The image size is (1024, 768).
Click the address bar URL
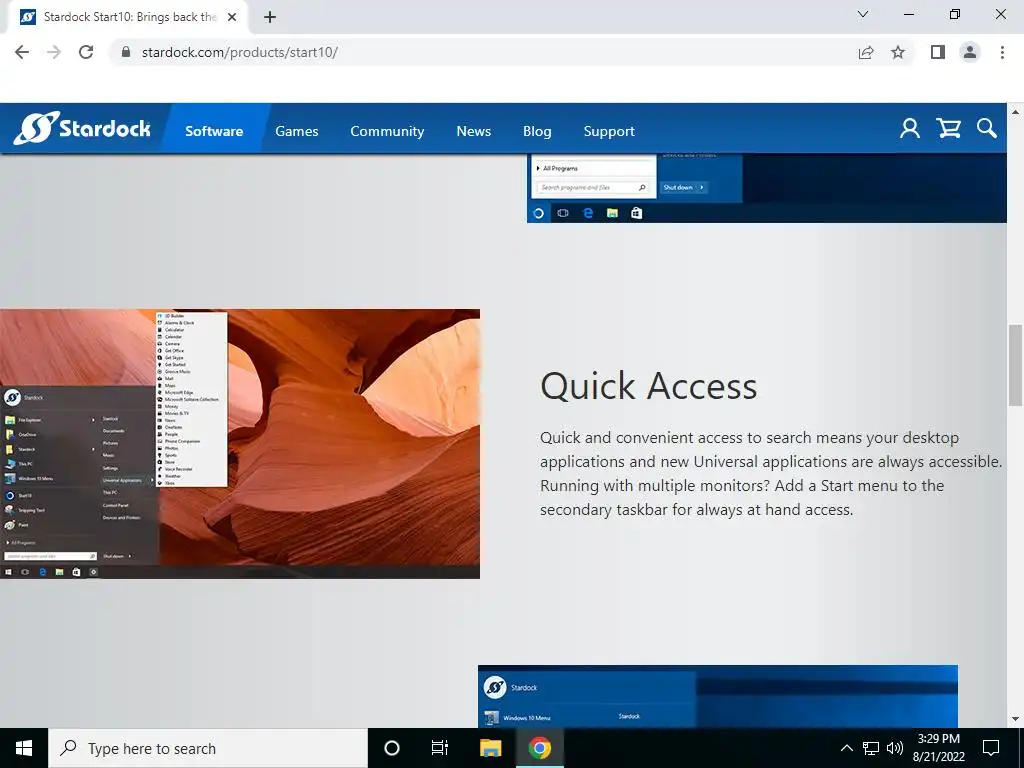click(x=240, y=52)
